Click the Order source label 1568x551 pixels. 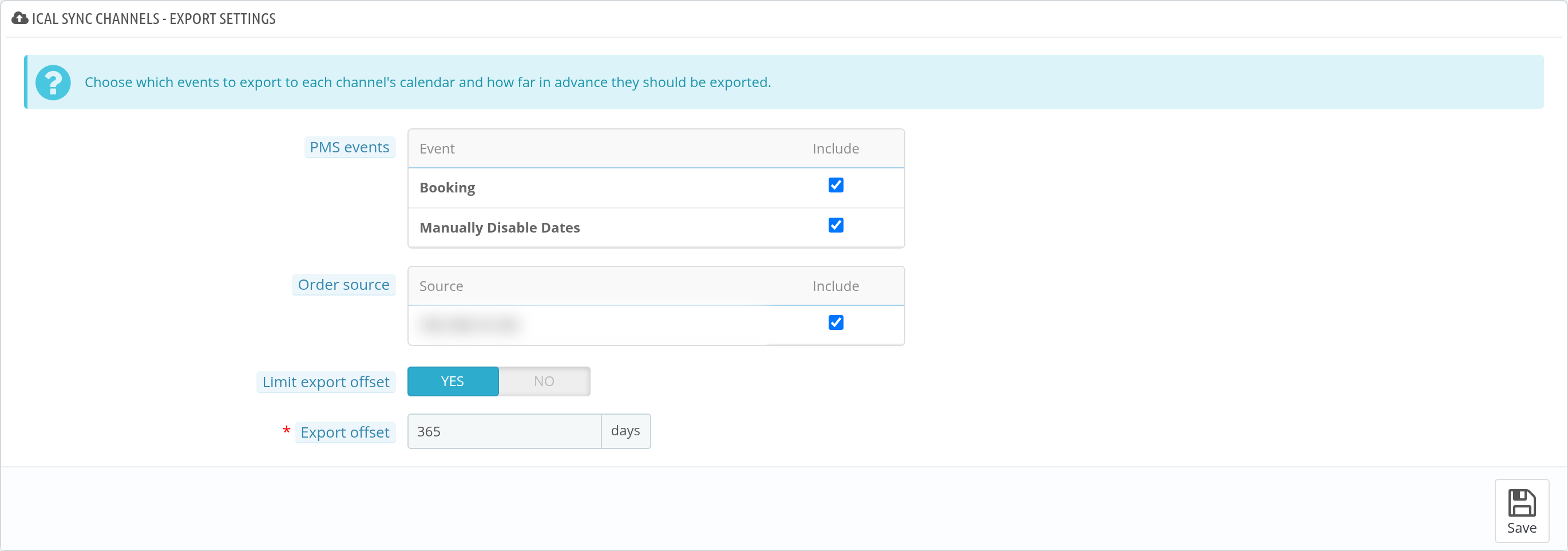coord(343,285)
